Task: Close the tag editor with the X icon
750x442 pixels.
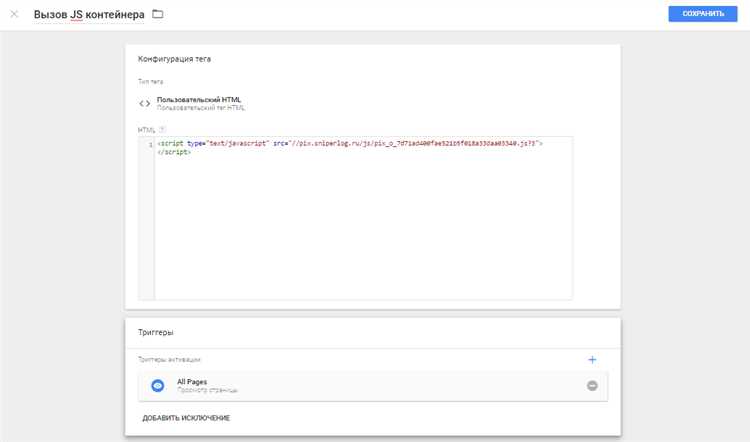Action: pos(14,14)
